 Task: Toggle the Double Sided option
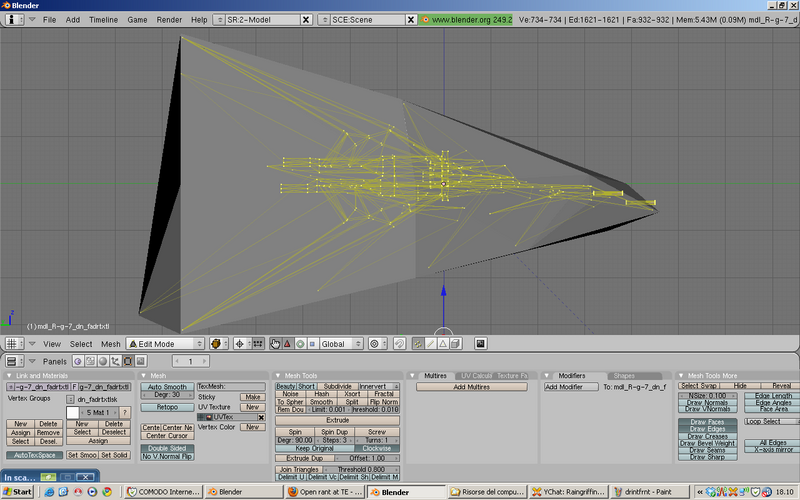click(166, 447)
